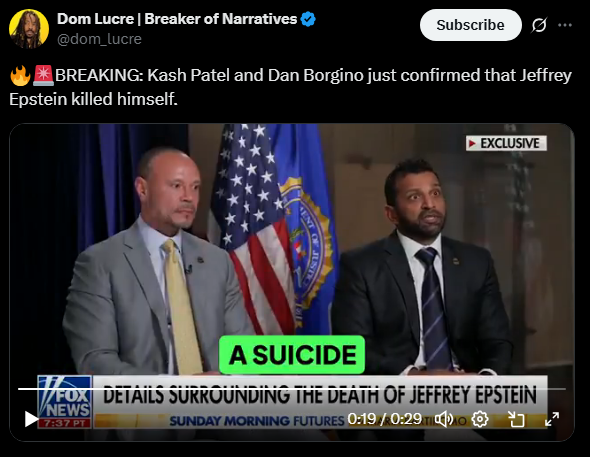Mute the video with the speaker icon
Viewport: 590px width, 457px height.
click(444, 419)
